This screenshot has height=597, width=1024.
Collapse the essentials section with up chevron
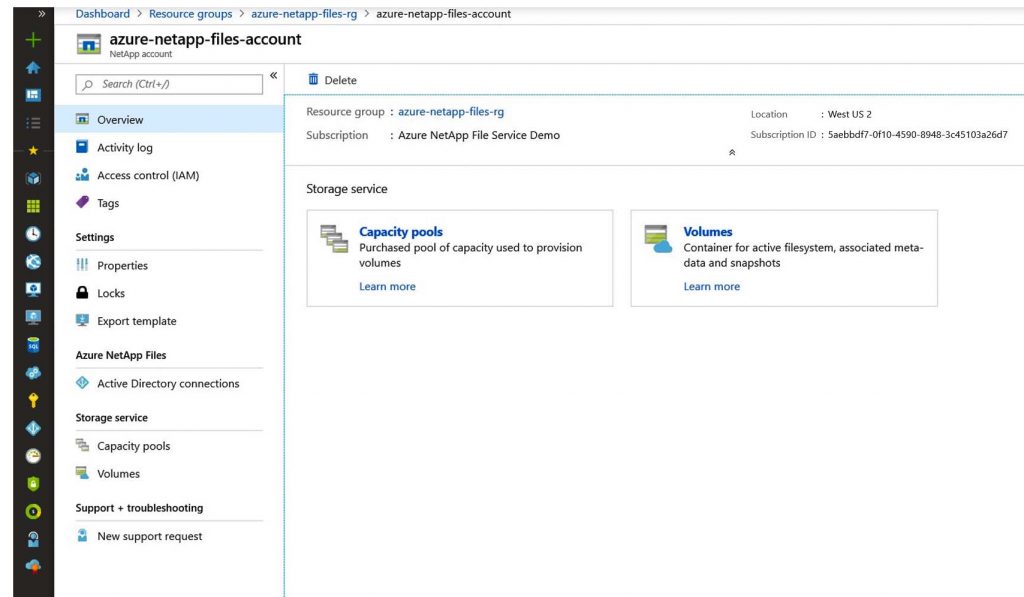[x=732, y=153]
